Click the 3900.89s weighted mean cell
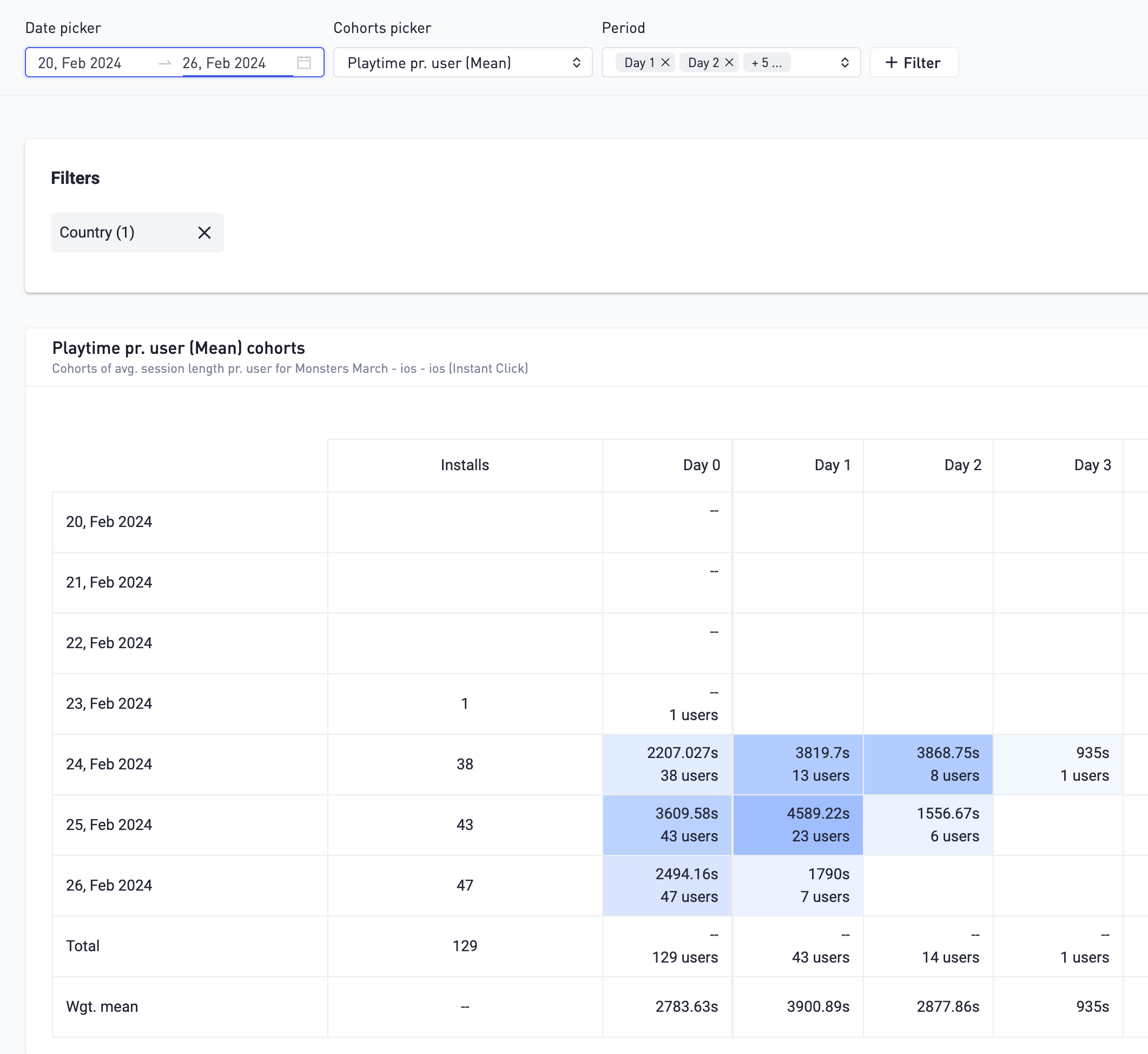Image resolution: width=1148 pixels, height=1054 pixels. pyautogui.click(x=798, y=1006)
